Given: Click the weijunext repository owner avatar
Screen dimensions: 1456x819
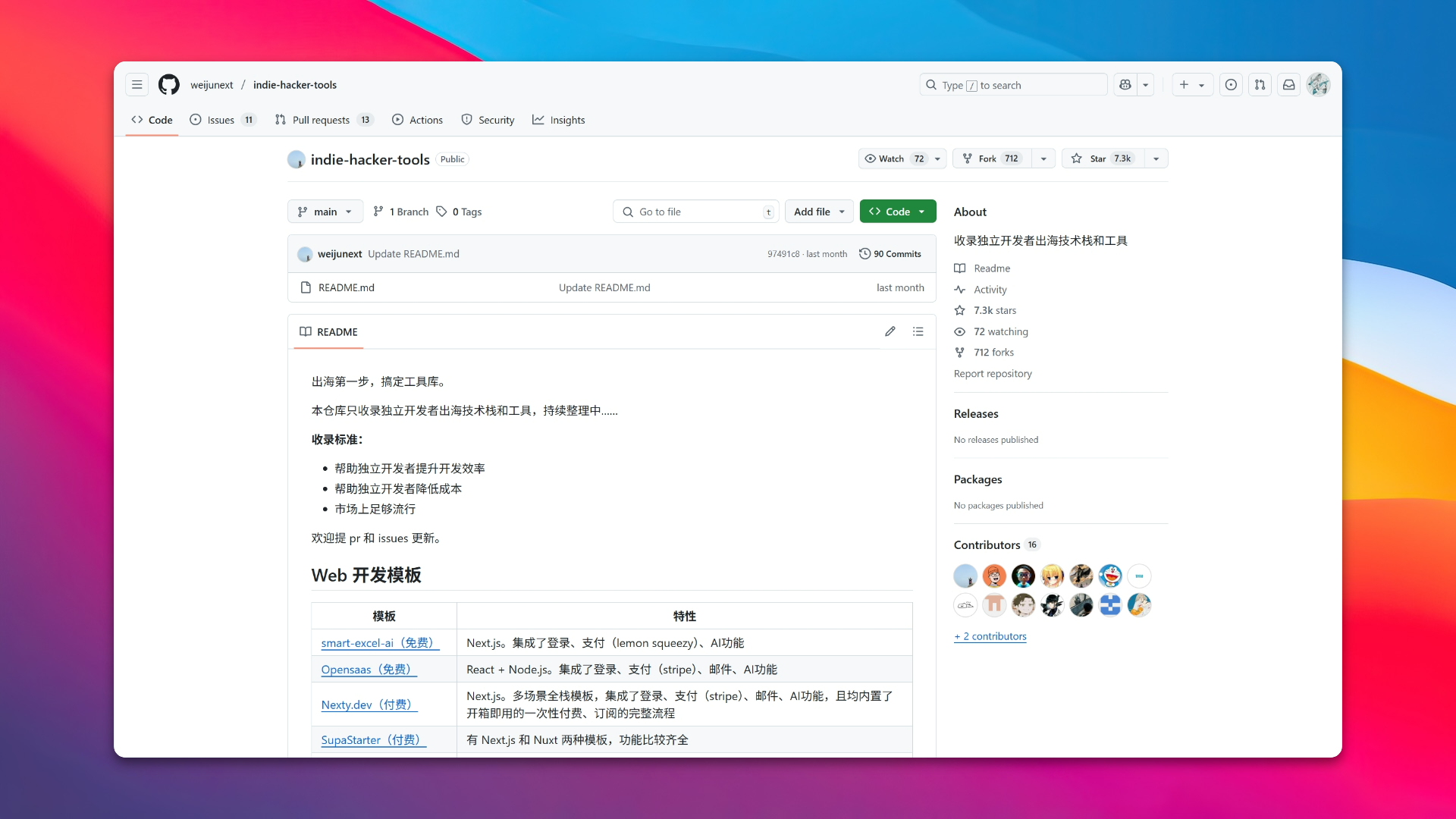Looking at the screenshot, I should pos(297,159).
